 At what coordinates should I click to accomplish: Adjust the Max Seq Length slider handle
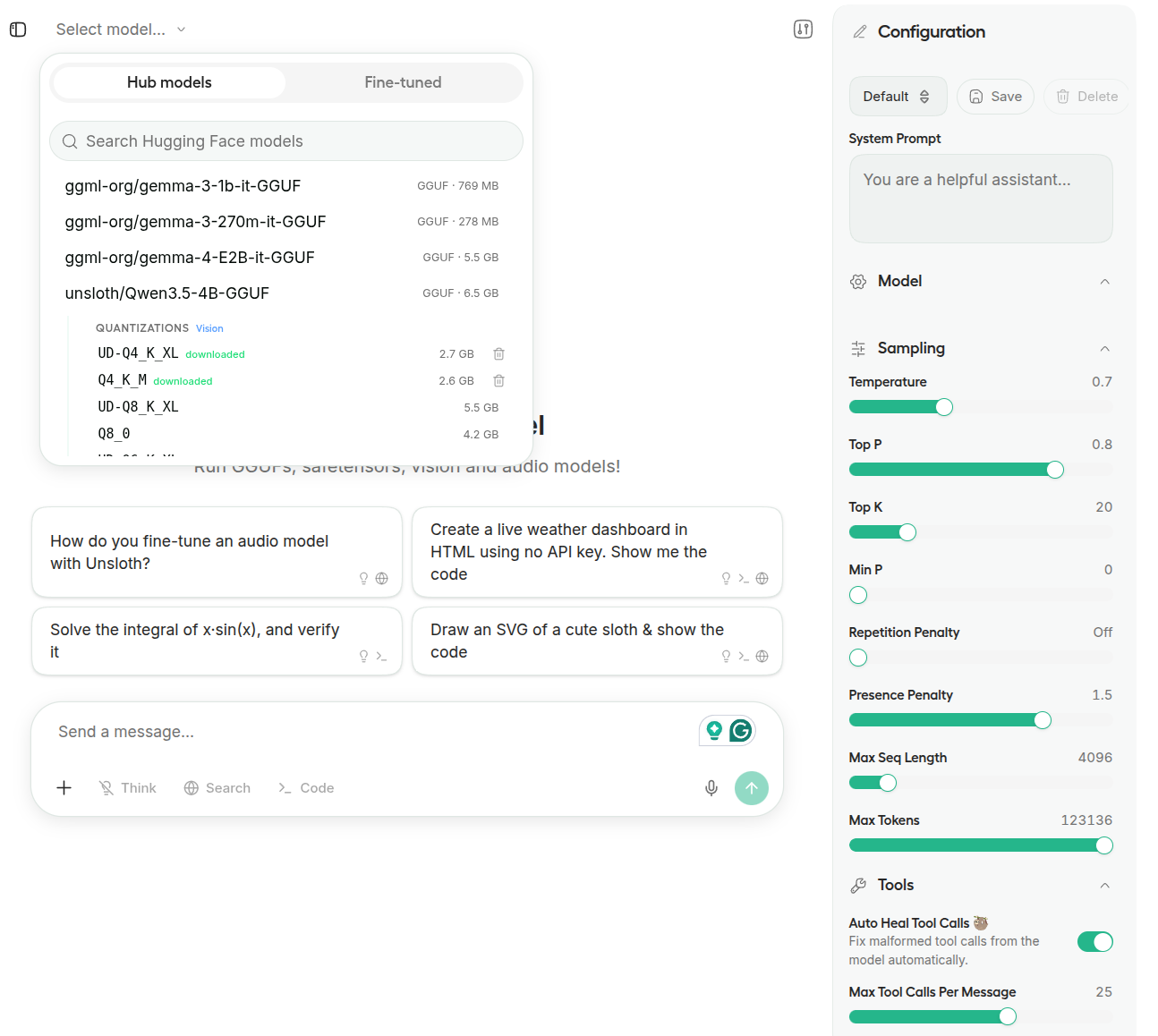tap(888, 784)
